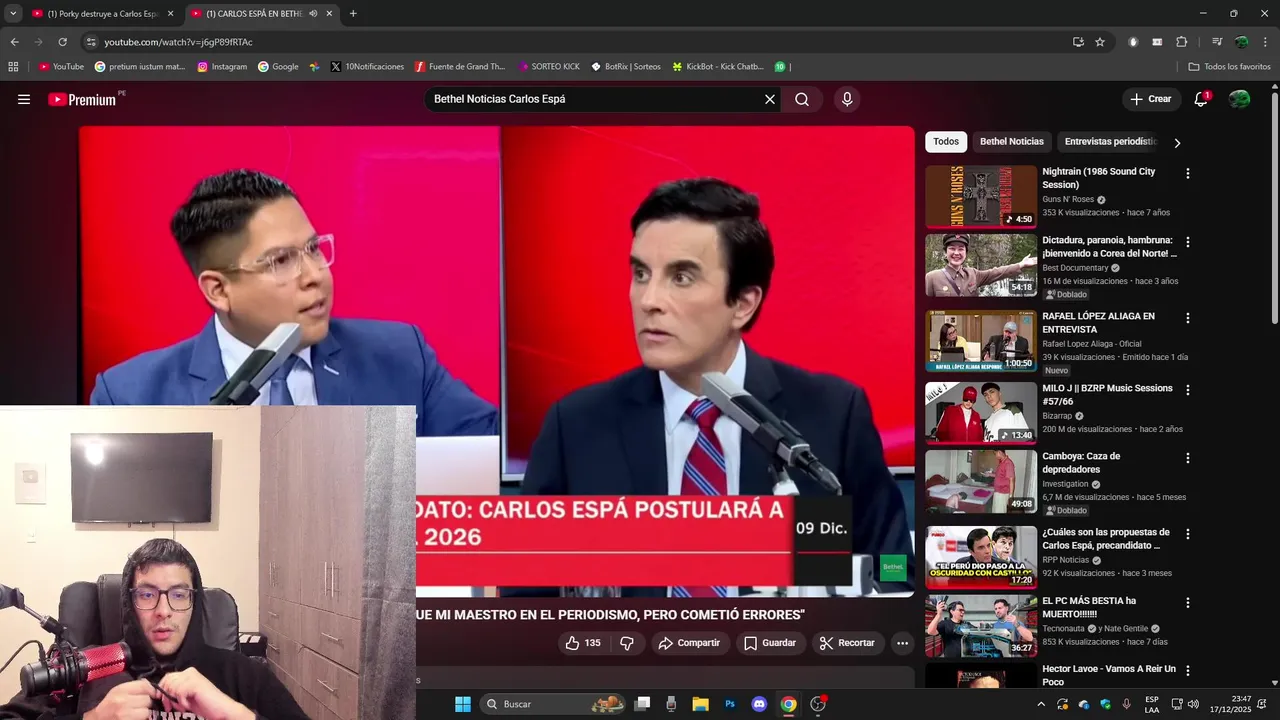
Task: Open tab search dropdown arrow
Action: click(x=13, y=13)
